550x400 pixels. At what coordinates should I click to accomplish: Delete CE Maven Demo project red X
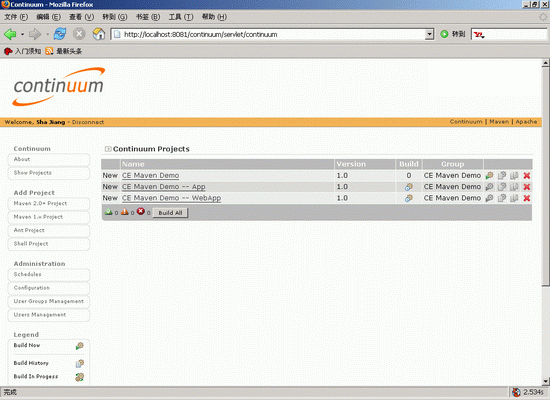tap(526, 175)
